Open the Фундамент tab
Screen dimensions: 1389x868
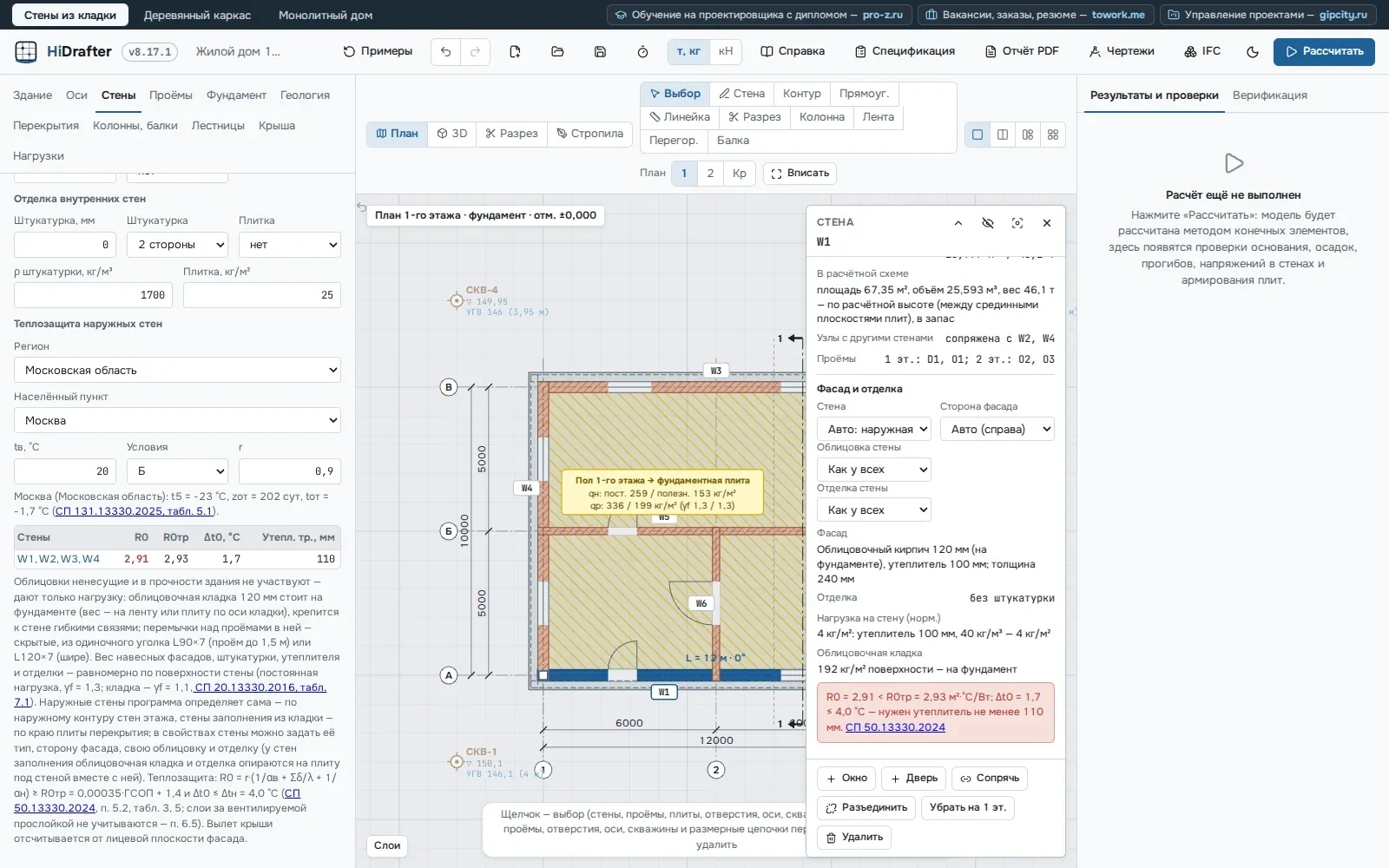point(236,95)
